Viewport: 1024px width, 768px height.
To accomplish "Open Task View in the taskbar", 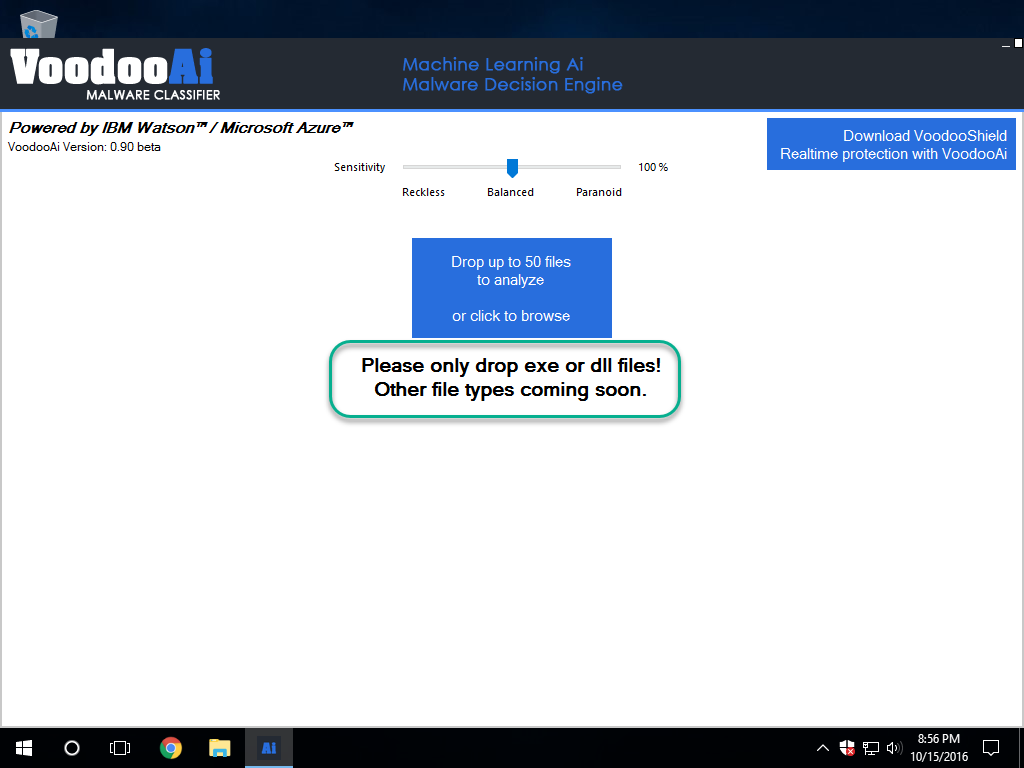I will pyautogui.click(x=120, y=748).
